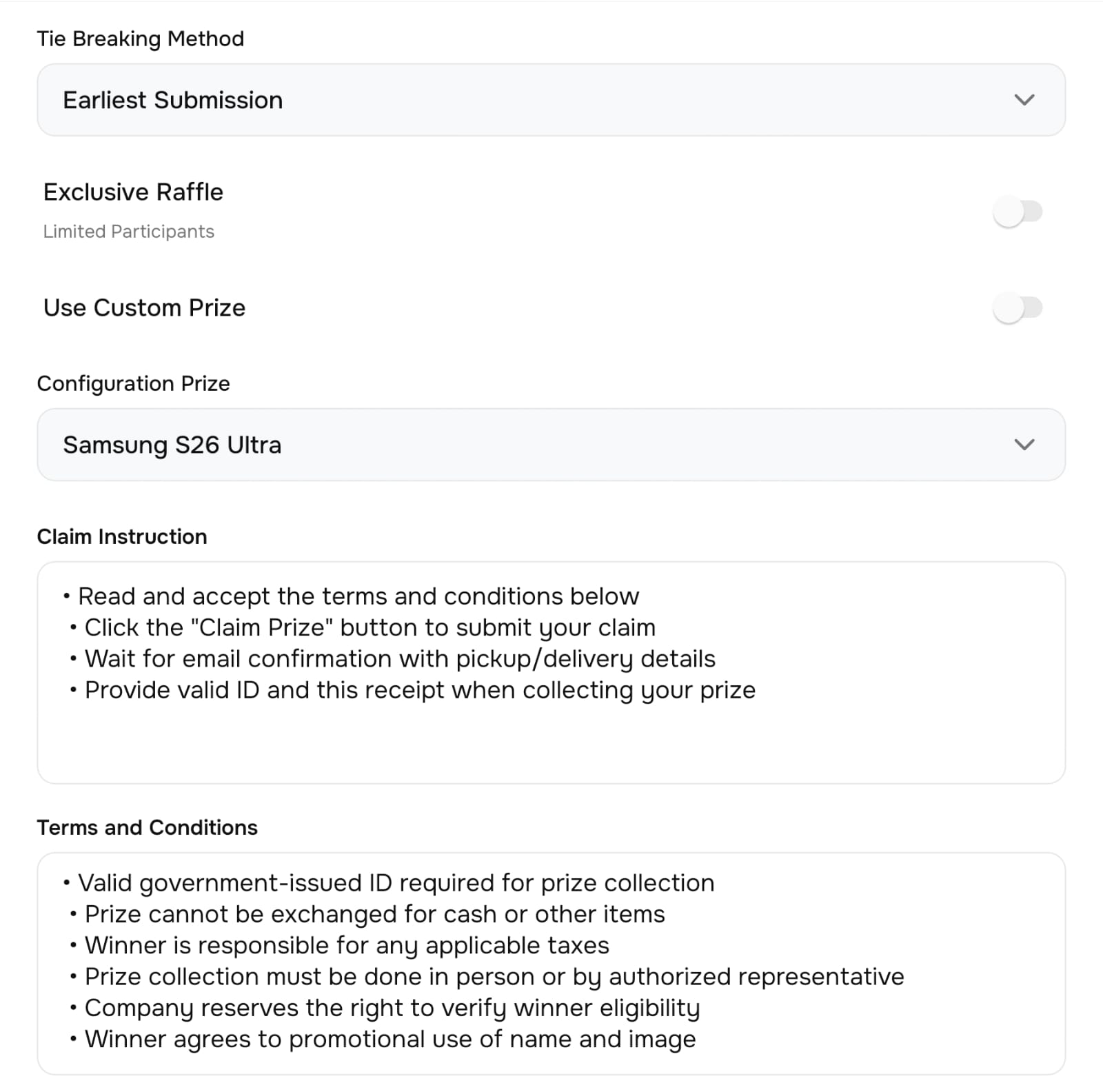Click the Configuration Prize label
Image resolution: width=1103 pixels, height=1092 pixels.
pos(133,383)
